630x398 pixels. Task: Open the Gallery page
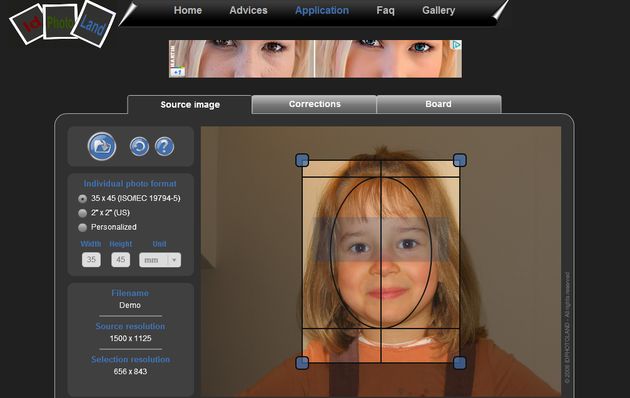point(438,10)
